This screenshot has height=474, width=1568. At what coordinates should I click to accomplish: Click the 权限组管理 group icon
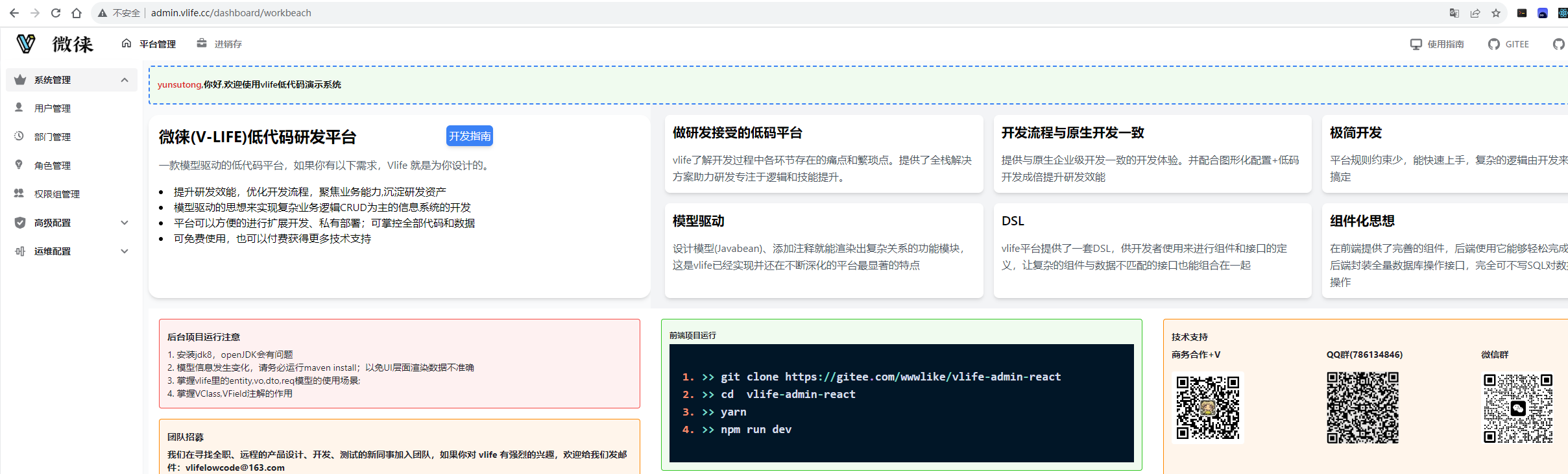(19, 193)
